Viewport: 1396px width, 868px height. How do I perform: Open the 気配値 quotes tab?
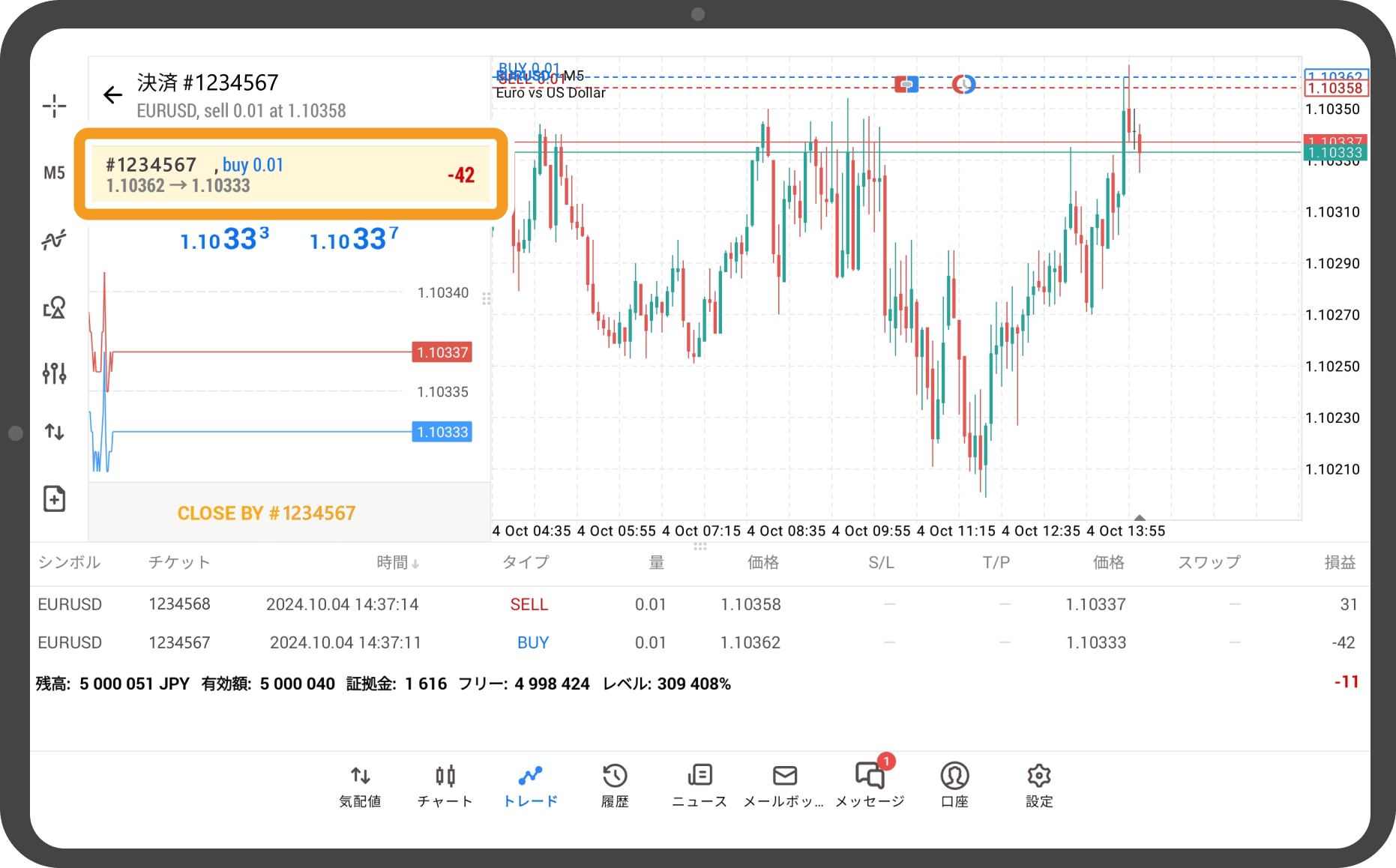tap(360, 786)
